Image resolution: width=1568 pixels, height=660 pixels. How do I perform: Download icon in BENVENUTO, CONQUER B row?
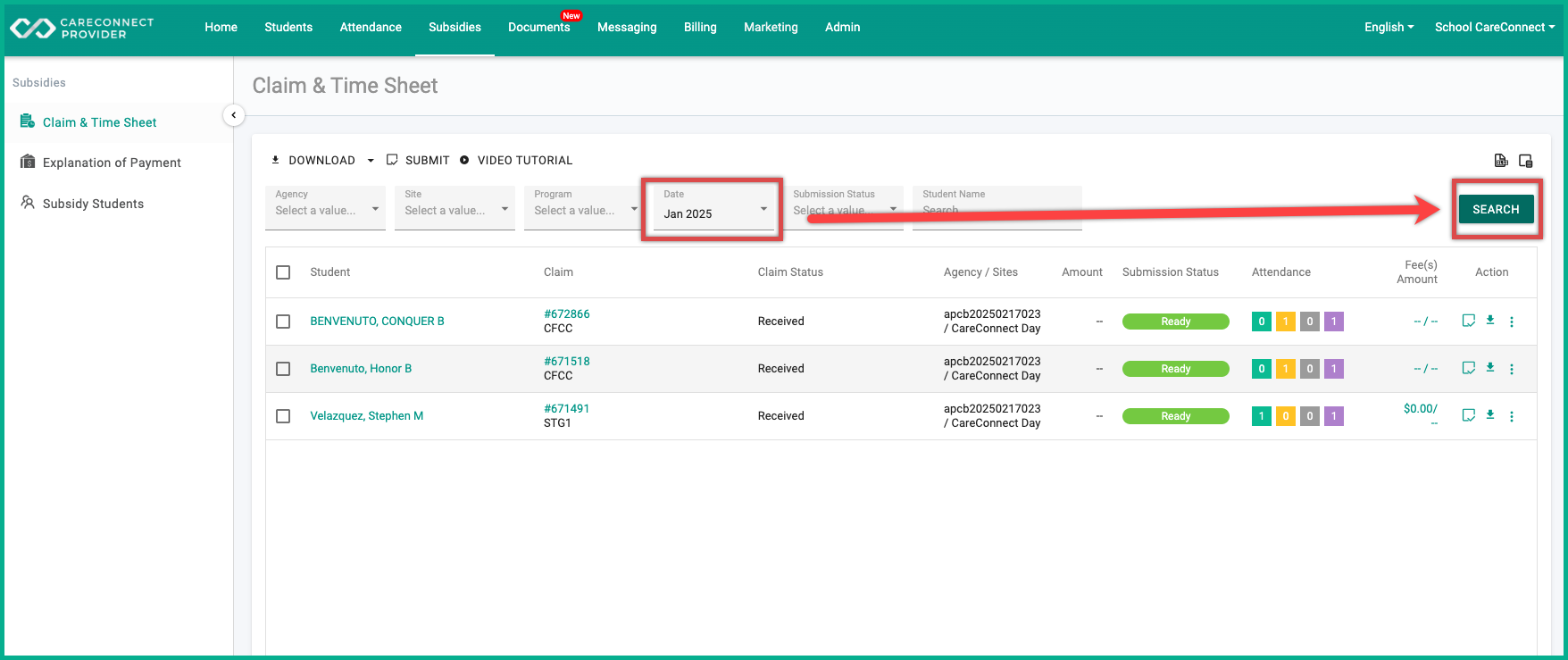[1490, 320]
